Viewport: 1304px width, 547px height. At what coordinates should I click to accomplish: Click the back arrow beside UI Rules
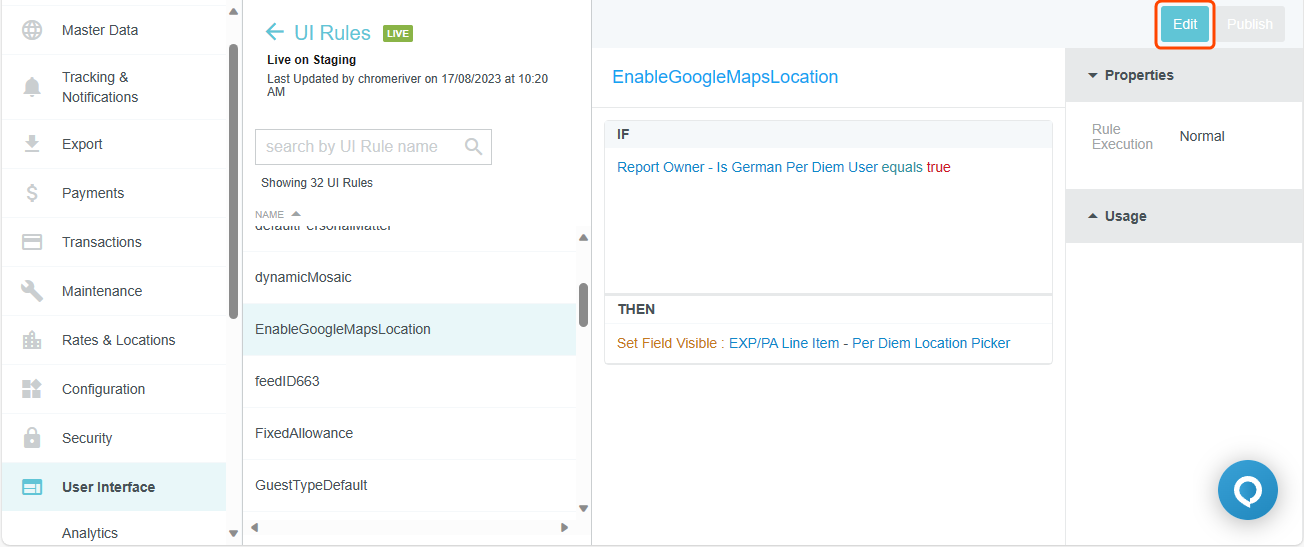click(x=275, y=33)
